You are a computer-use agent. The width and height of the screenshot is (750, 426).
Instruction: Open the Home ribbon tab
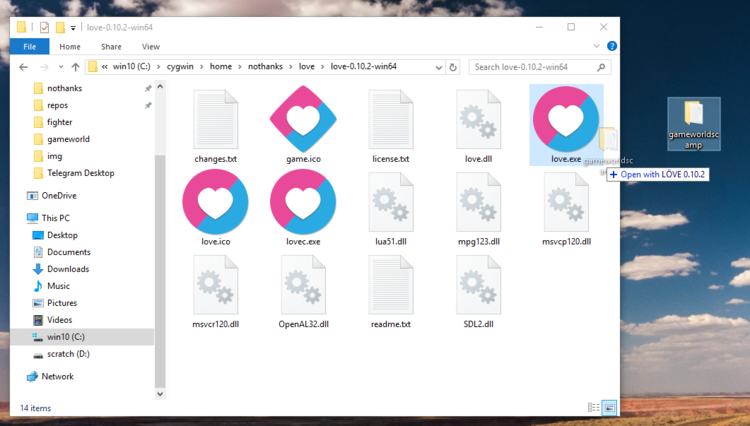pyautogui.click(x=70, y=46)
